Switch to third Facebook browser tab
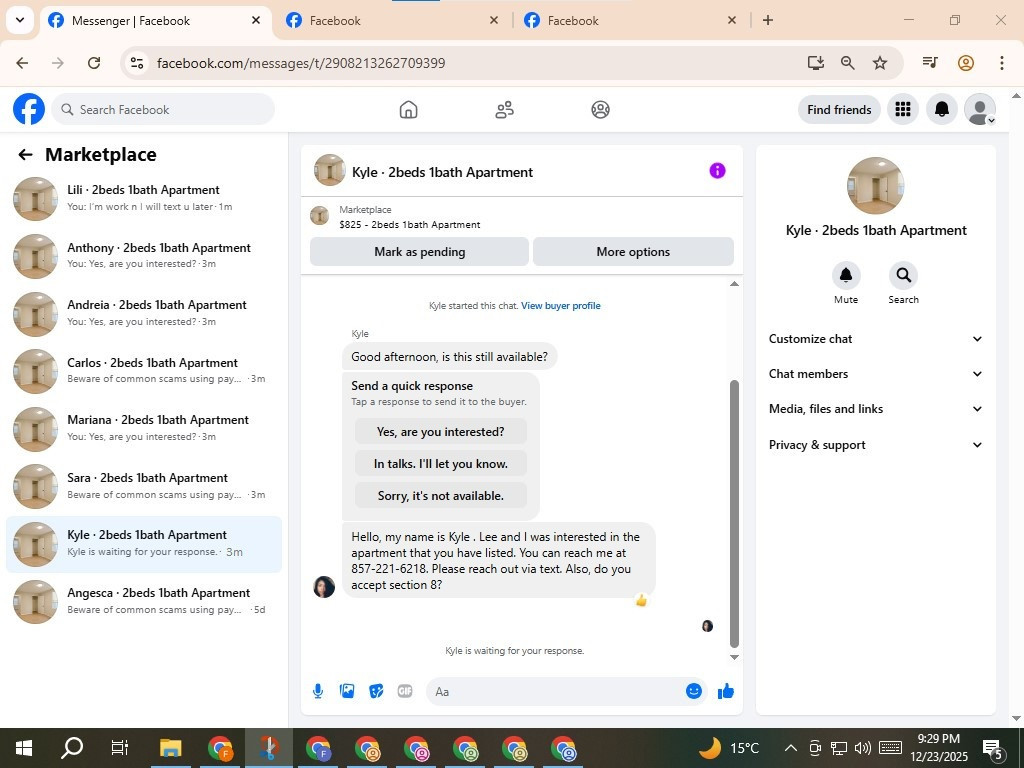1024x768 pixels. [630, 21]
